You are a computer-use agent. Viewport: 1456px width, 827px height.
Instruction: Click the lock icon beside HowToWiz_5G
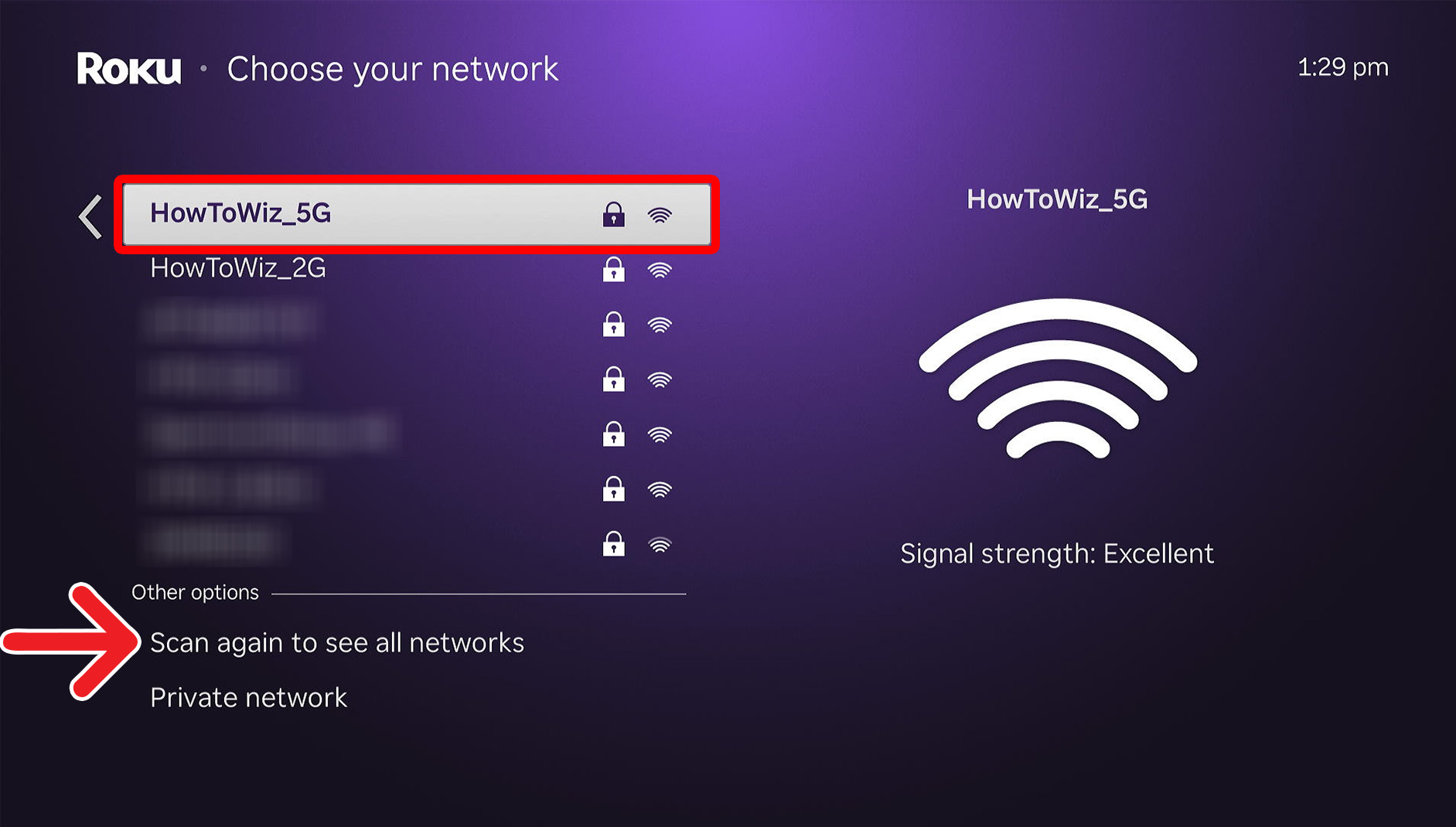613,214
